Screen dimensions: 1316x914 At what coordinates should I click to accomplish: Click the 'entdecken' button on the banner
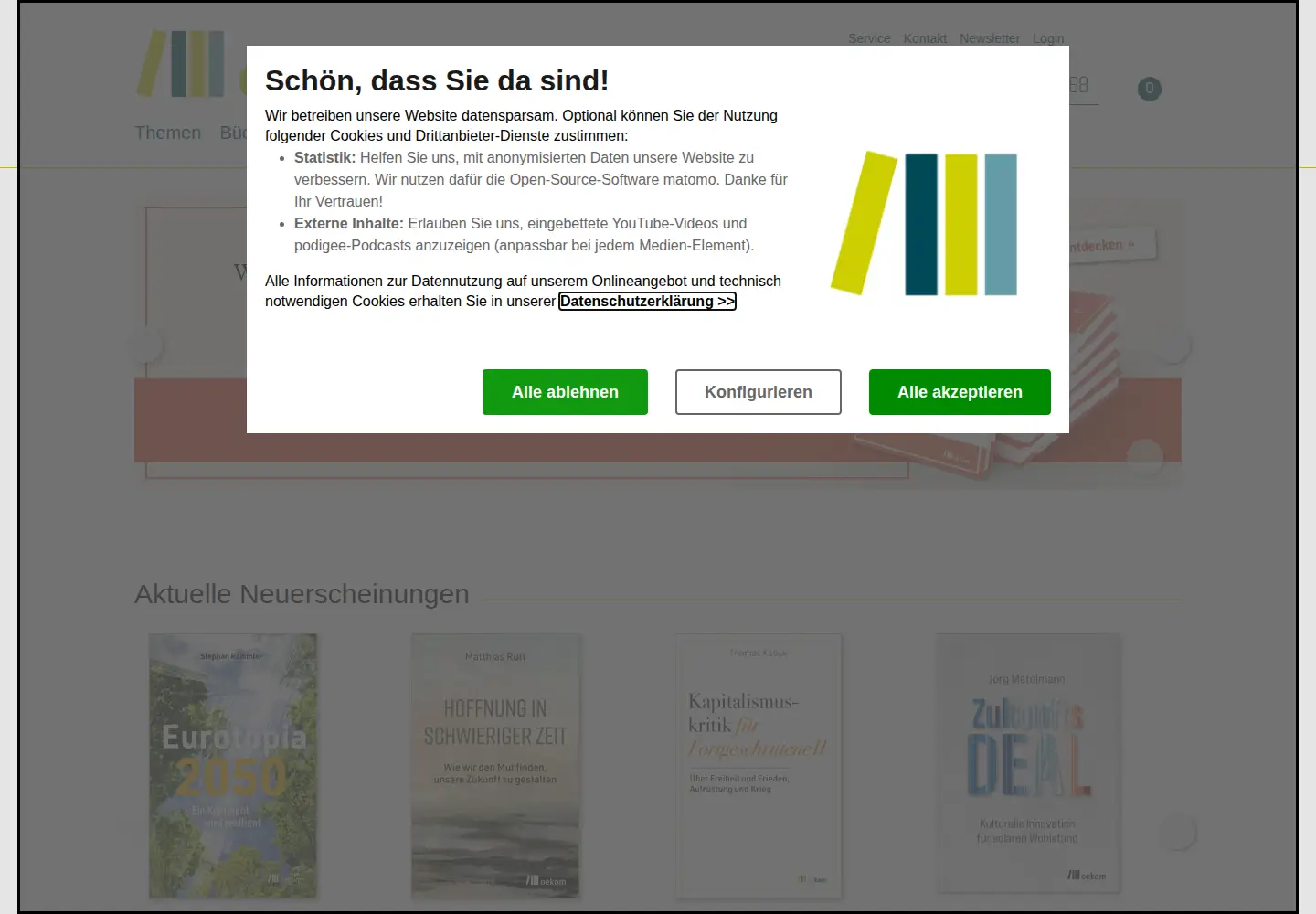(x=1112, y=245)
